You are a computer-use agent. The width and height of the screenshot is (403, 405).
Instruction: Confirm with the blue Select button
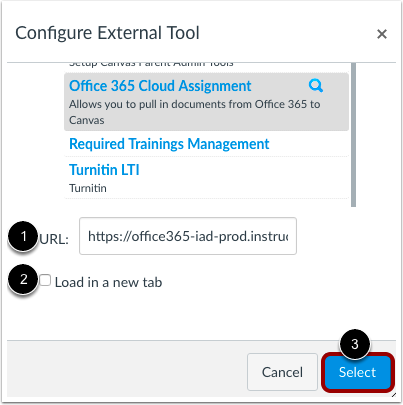point(357,372)
